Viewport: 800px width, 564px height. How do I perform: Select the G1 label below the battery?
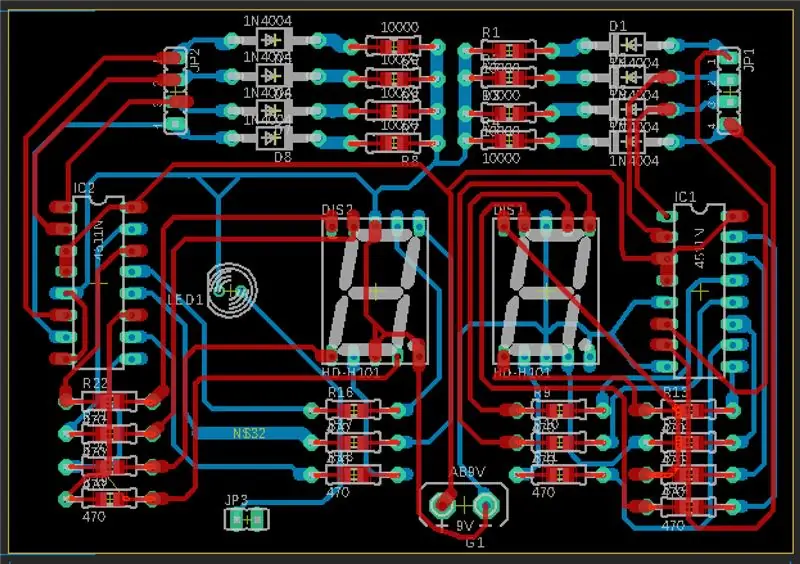pyautogui.click(x=475, y=543)
